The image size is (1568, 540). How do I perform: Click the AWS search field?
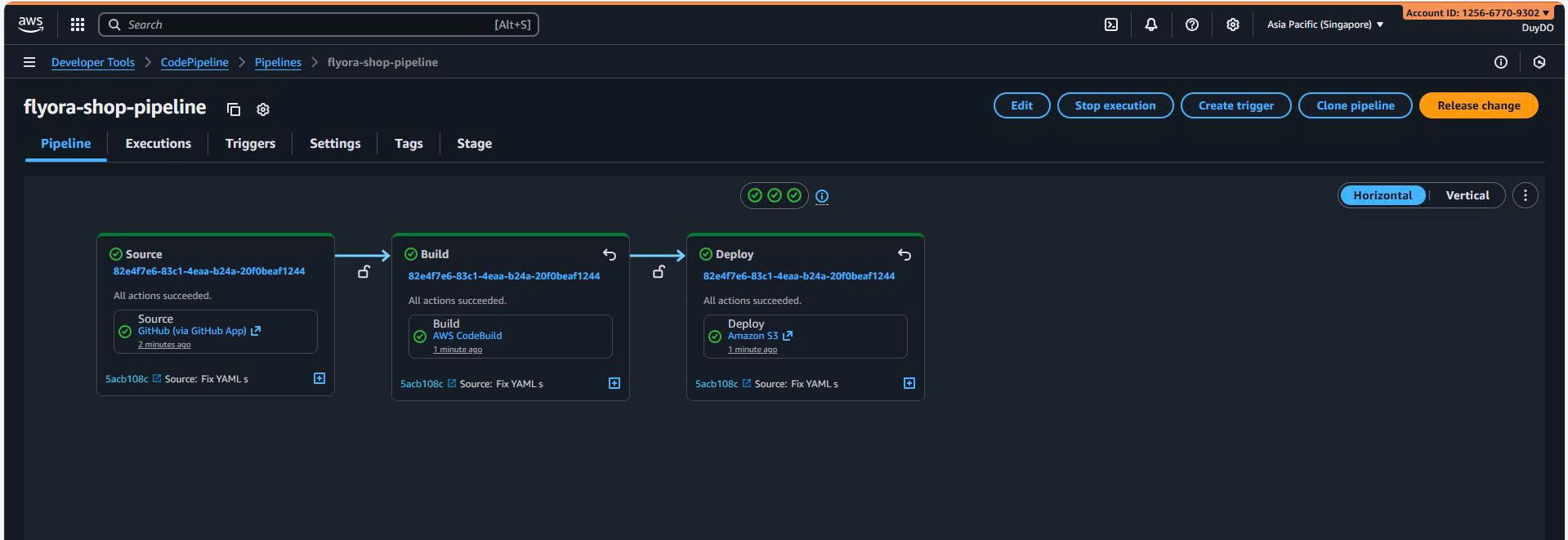coord(319,25)
